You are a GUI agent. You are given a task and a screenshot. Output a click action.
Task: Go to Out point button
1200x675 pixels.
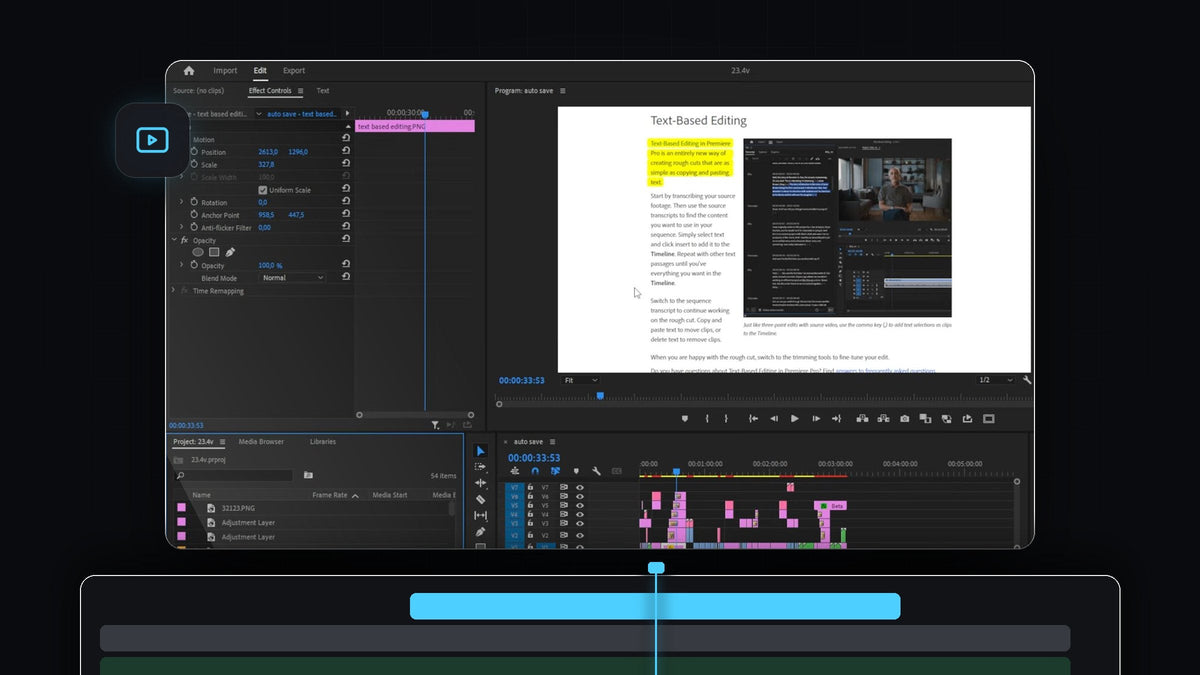[837, 419]
